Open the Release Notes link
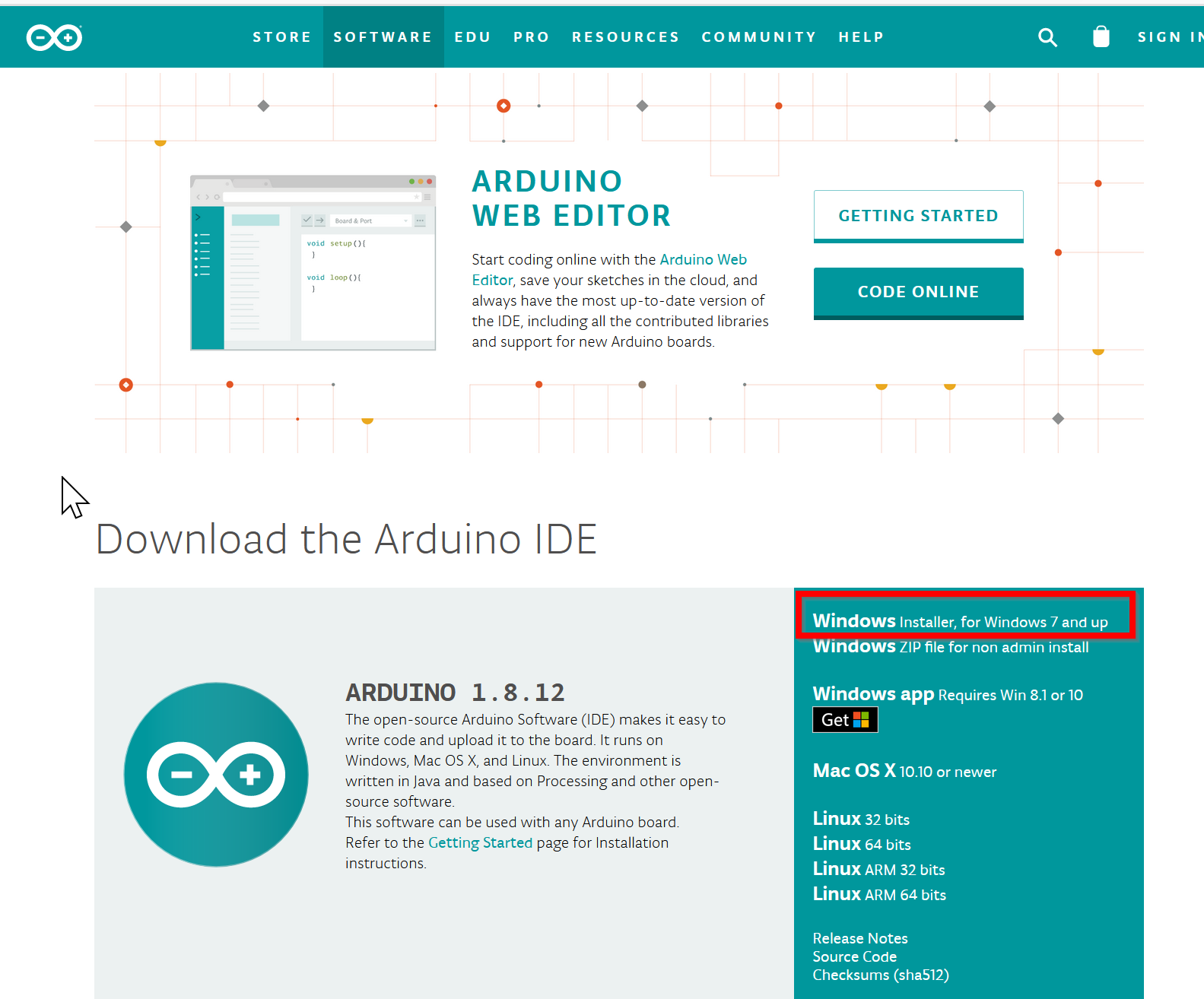 [x=860, y=938]
